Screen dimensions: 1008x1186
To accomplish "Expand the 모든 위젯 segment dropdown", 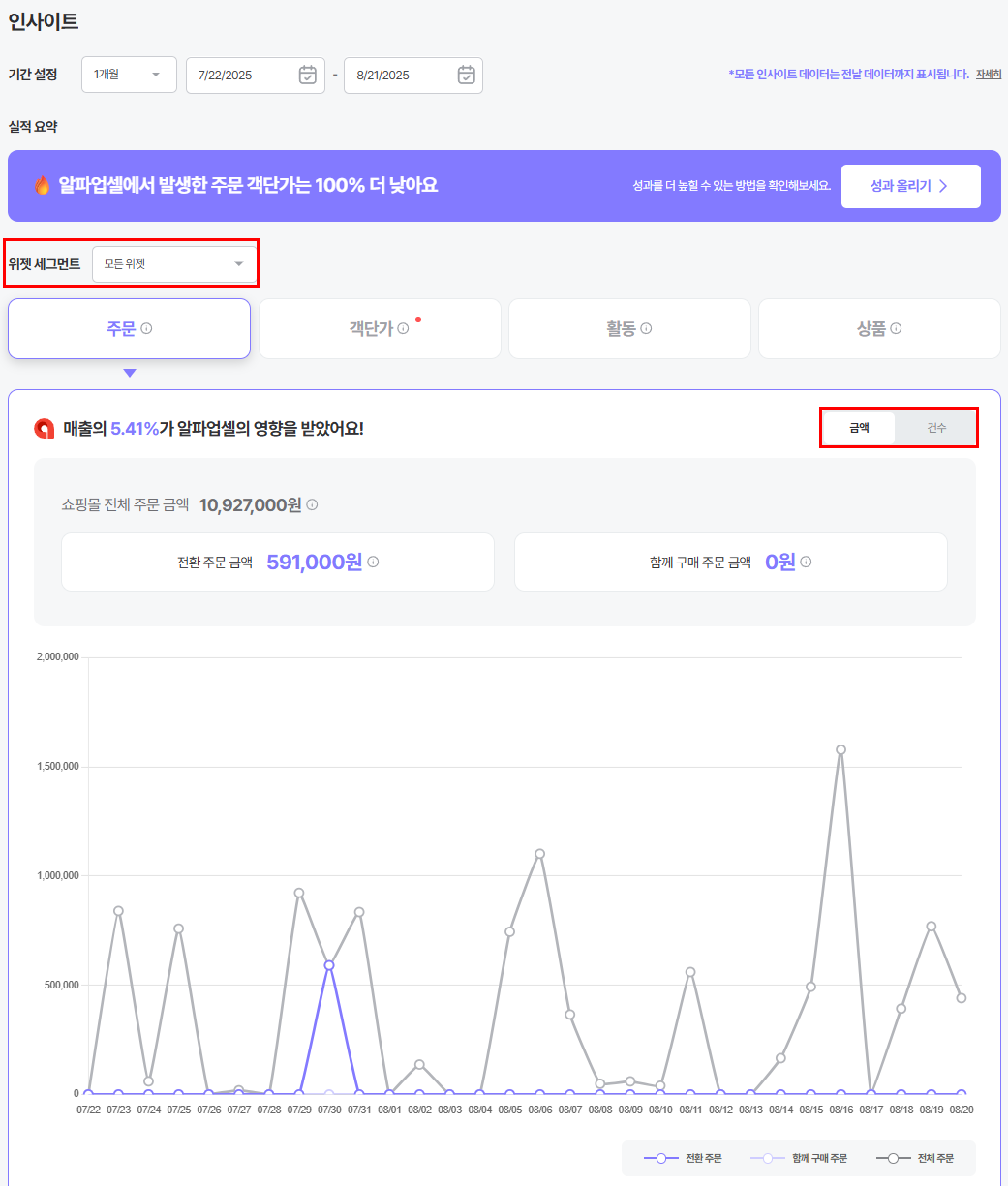I will tap(174, 264).
